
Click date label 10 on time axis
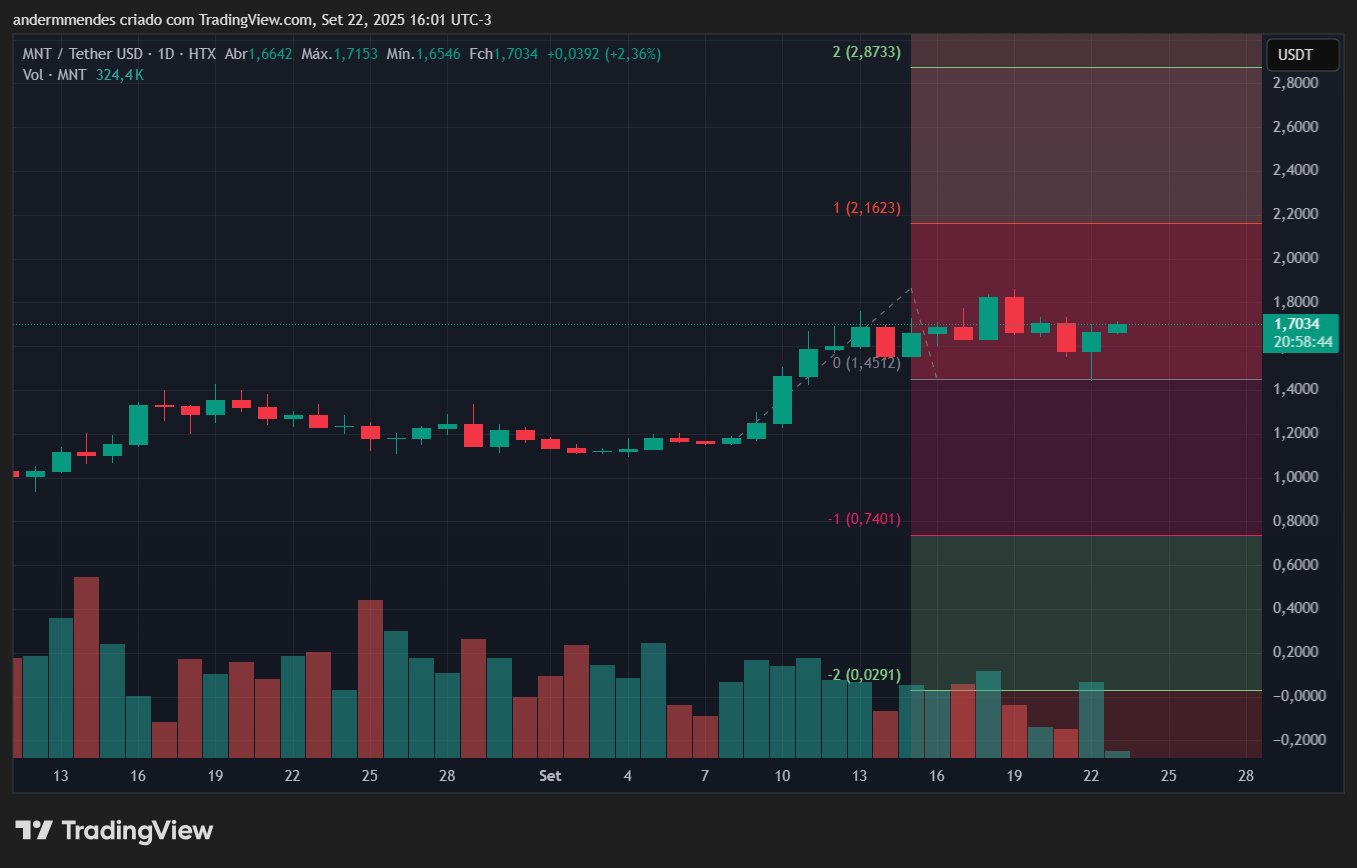click(782, 776)
